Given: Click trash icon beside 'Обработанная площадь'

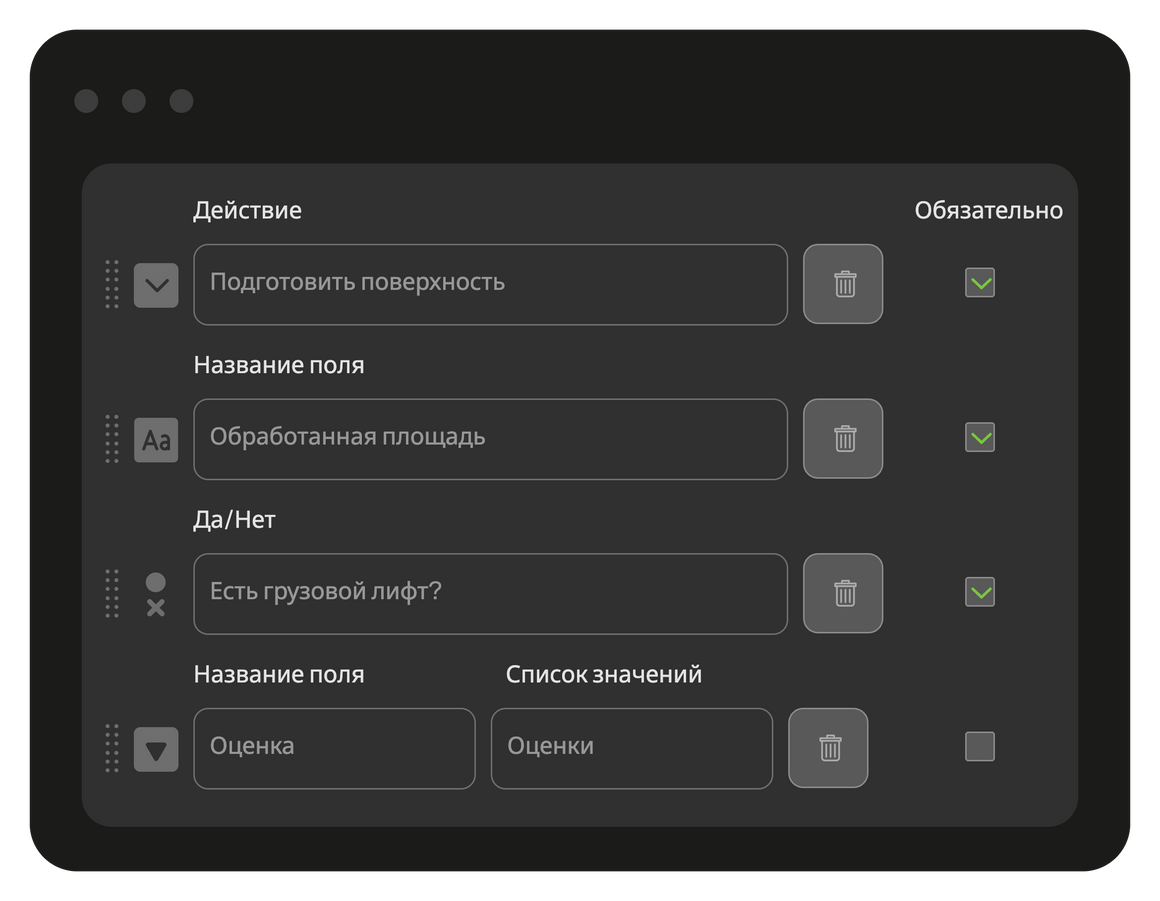Looking at the screenshot, I should click(843, 439).
